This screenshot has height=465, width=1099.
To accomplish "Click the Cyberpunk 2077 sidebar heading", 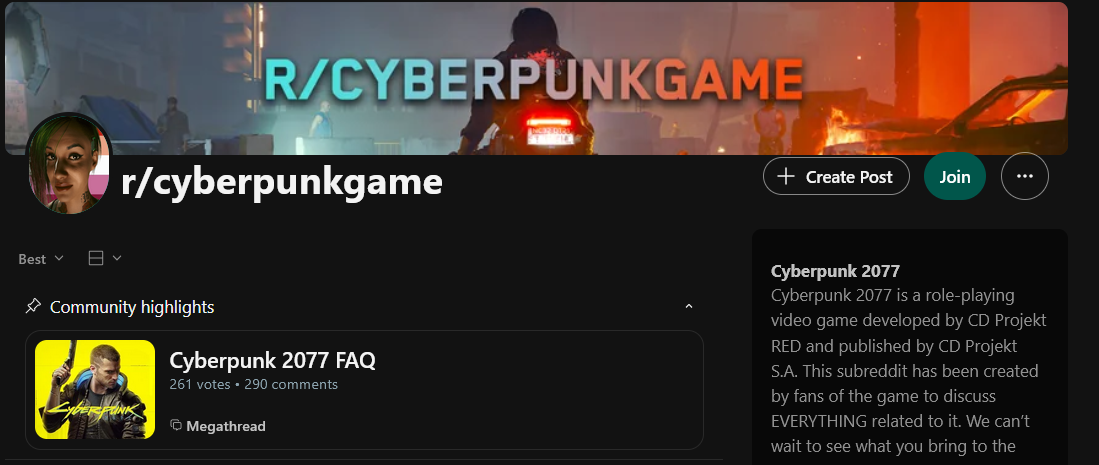I will pyautogui.click(x=835, y=271).
